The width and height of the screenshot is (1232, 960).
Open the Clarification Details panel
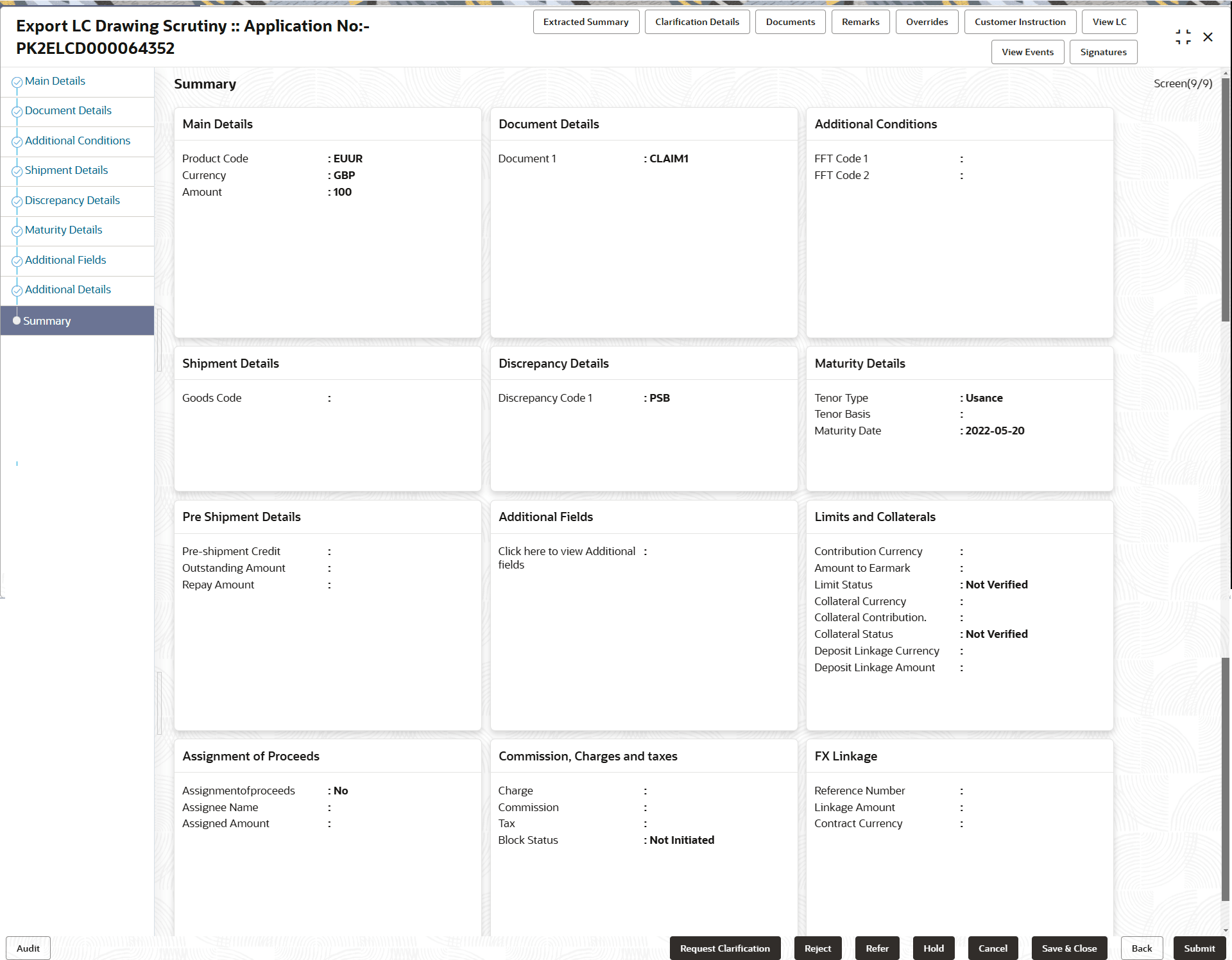coord(696,22)
